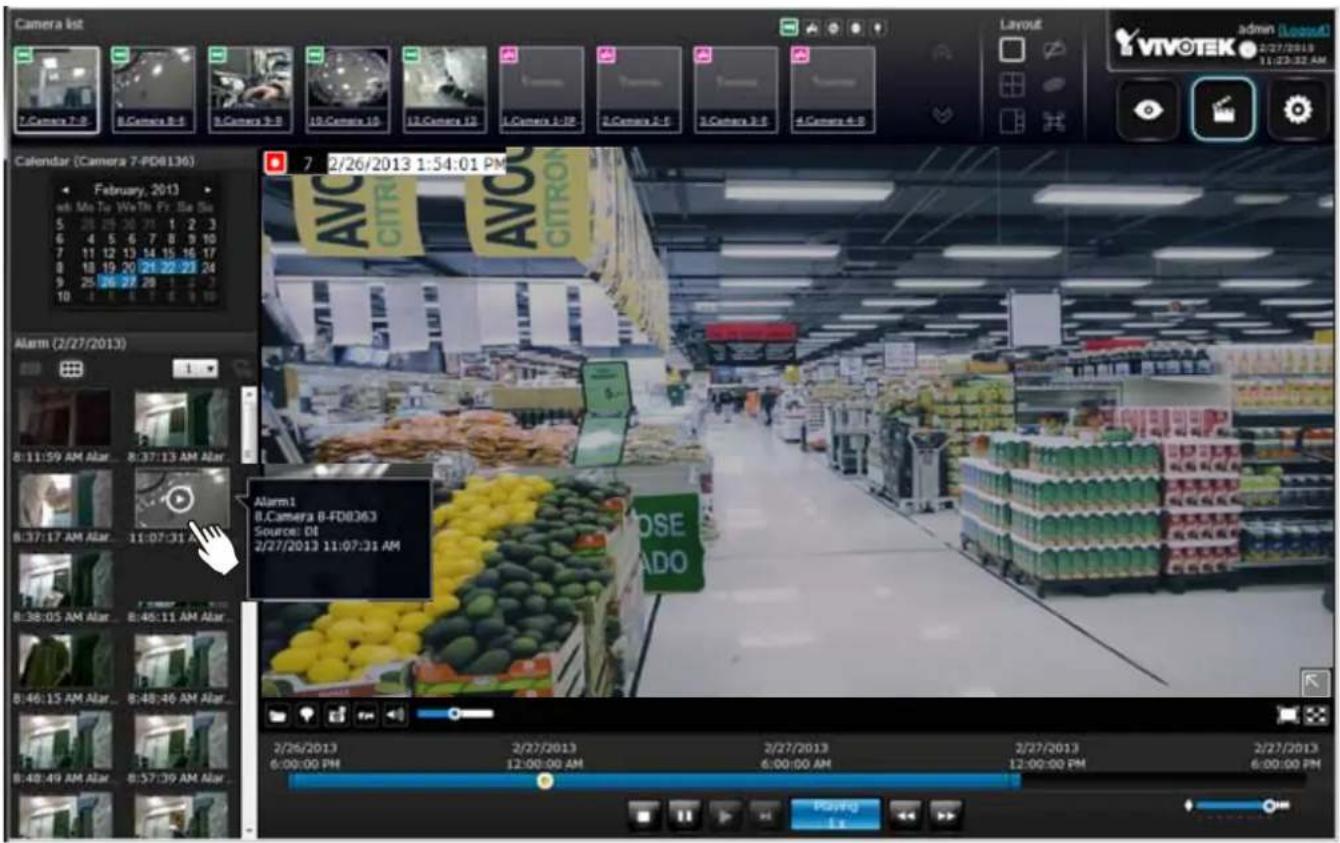Open the 8:57:39 AM alarm thumbnail
The image size is (1340, 843).
coord(181,740)
